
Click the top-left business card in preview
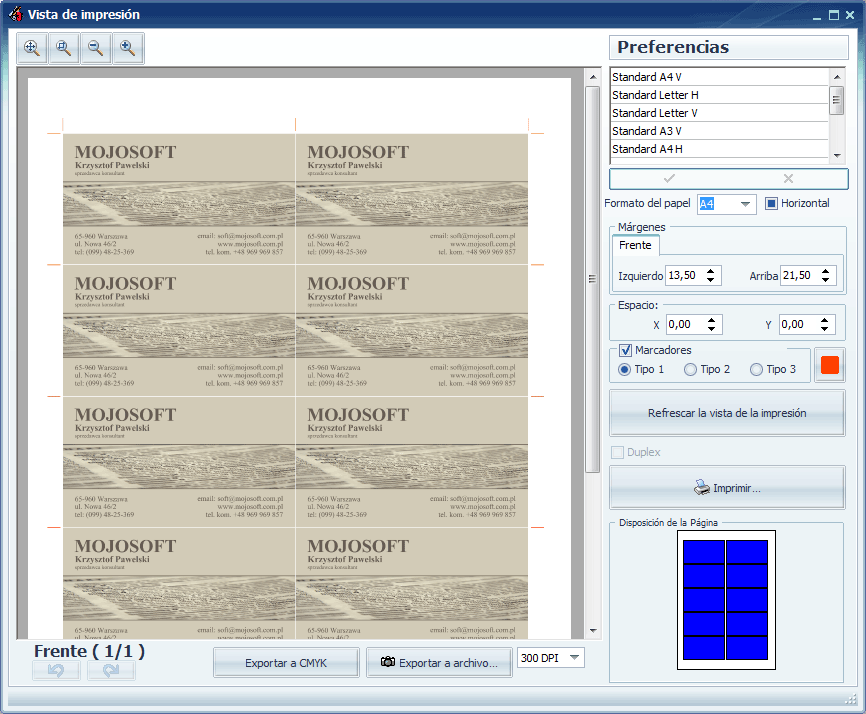(179, 199)
